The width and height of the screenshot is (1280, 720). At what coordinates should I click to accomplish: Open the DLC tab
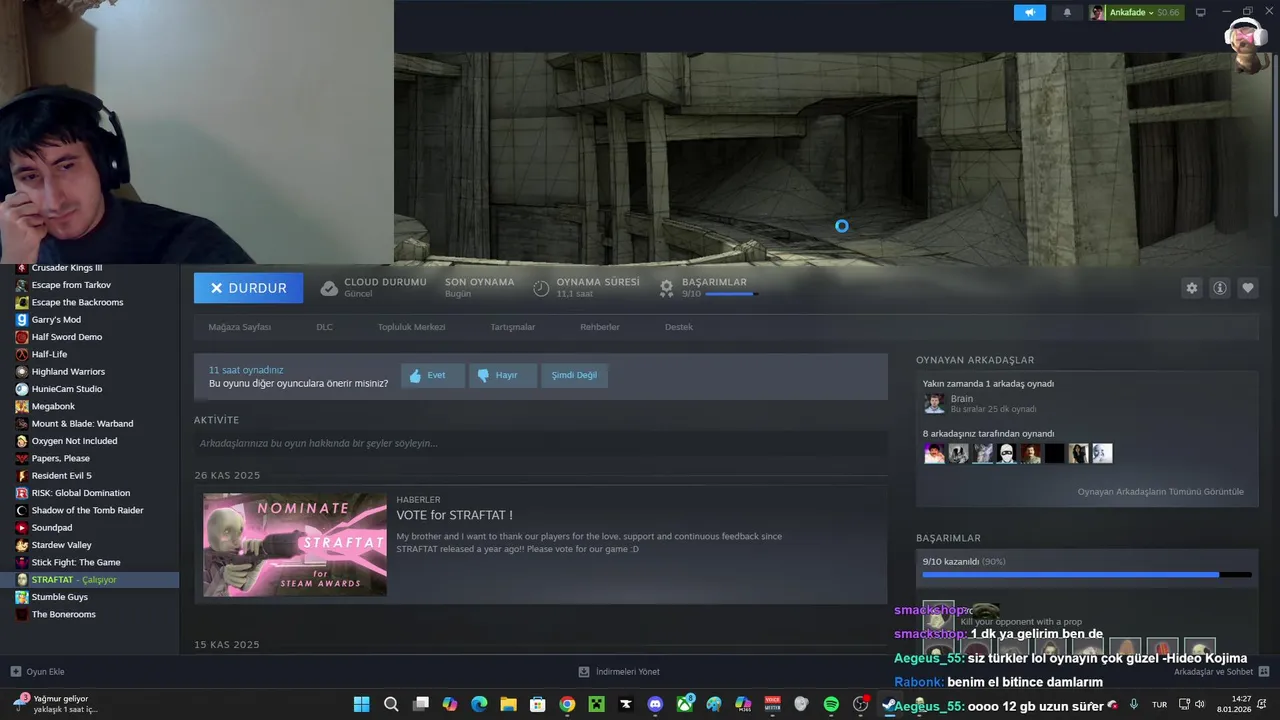coord(324,327)
